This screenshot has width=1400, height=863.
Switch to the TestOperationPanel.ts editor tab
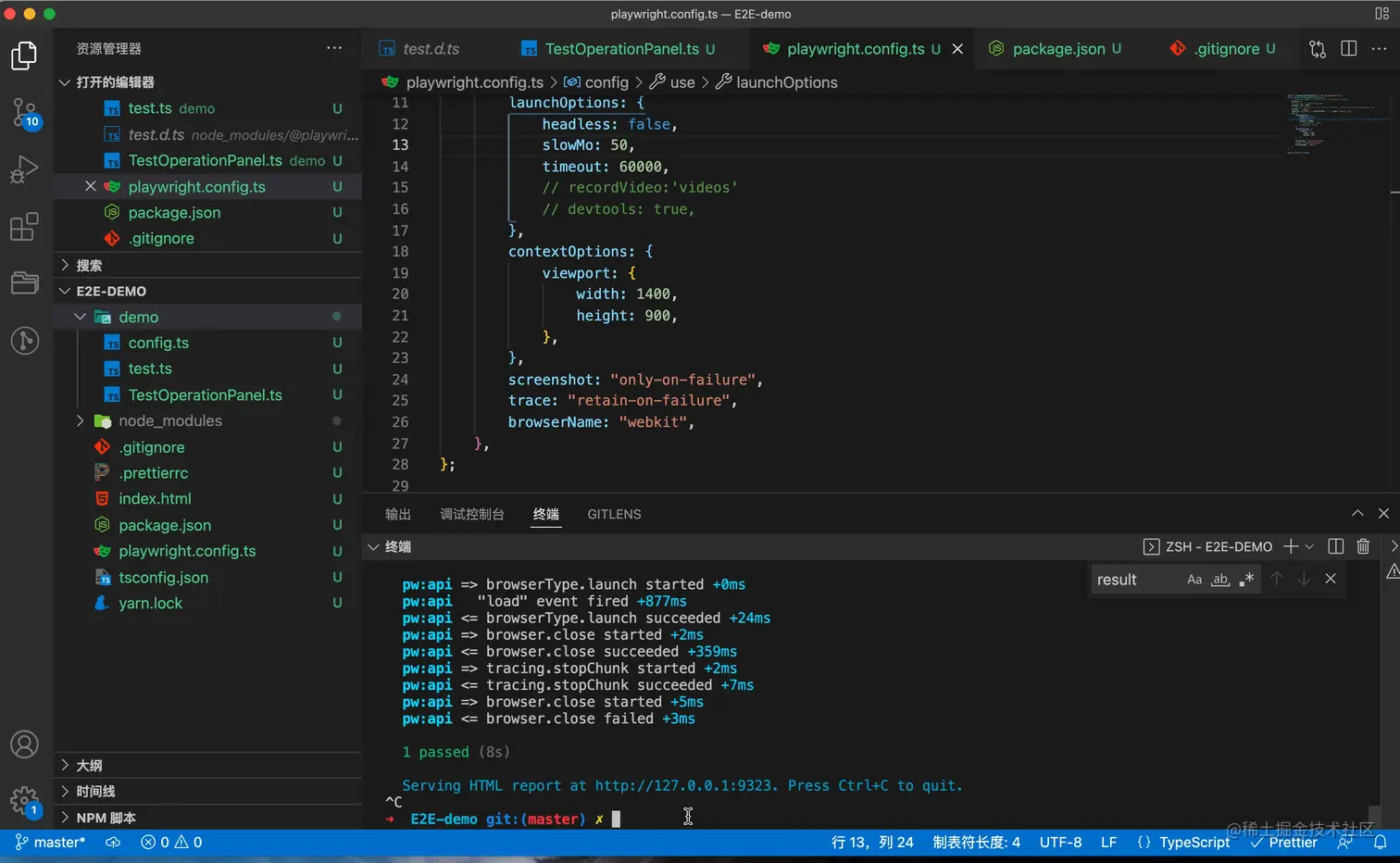[x=621, y=49]
